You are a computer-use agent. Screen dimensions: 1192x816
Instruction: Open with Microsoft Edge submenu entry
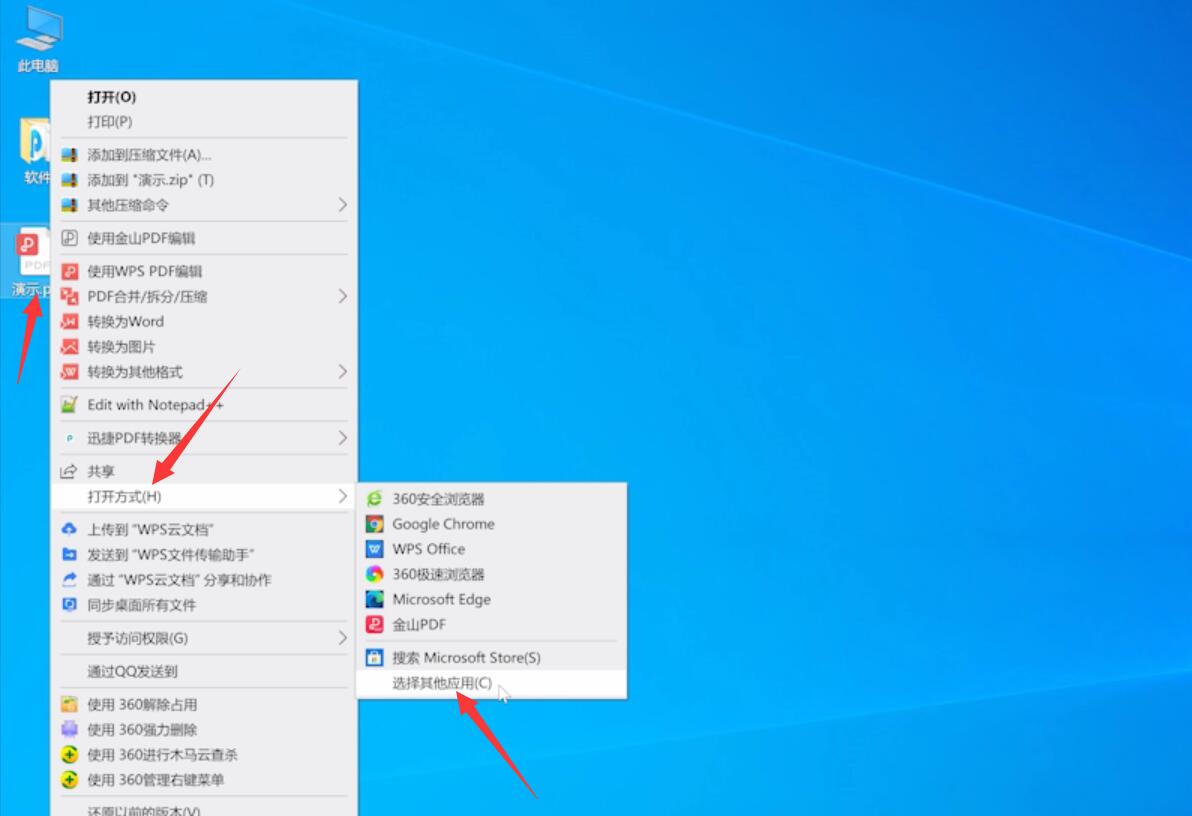point(492,599)
